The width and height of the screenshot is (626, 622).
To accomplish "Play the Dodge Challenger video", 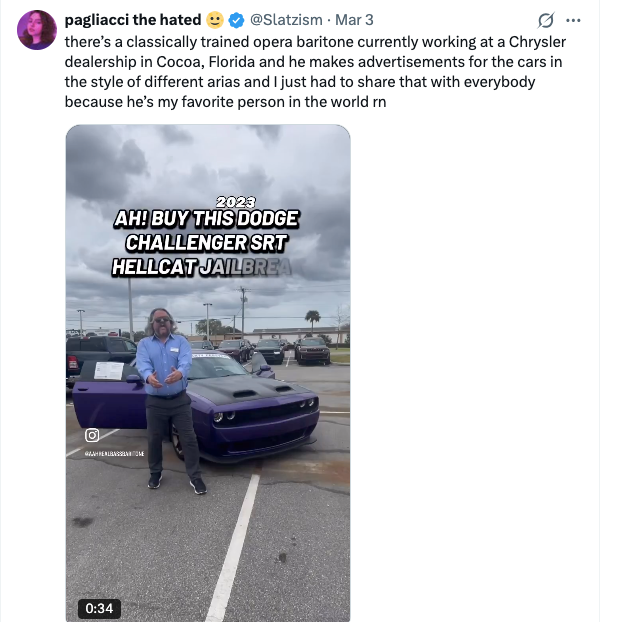I will point(208,373).
